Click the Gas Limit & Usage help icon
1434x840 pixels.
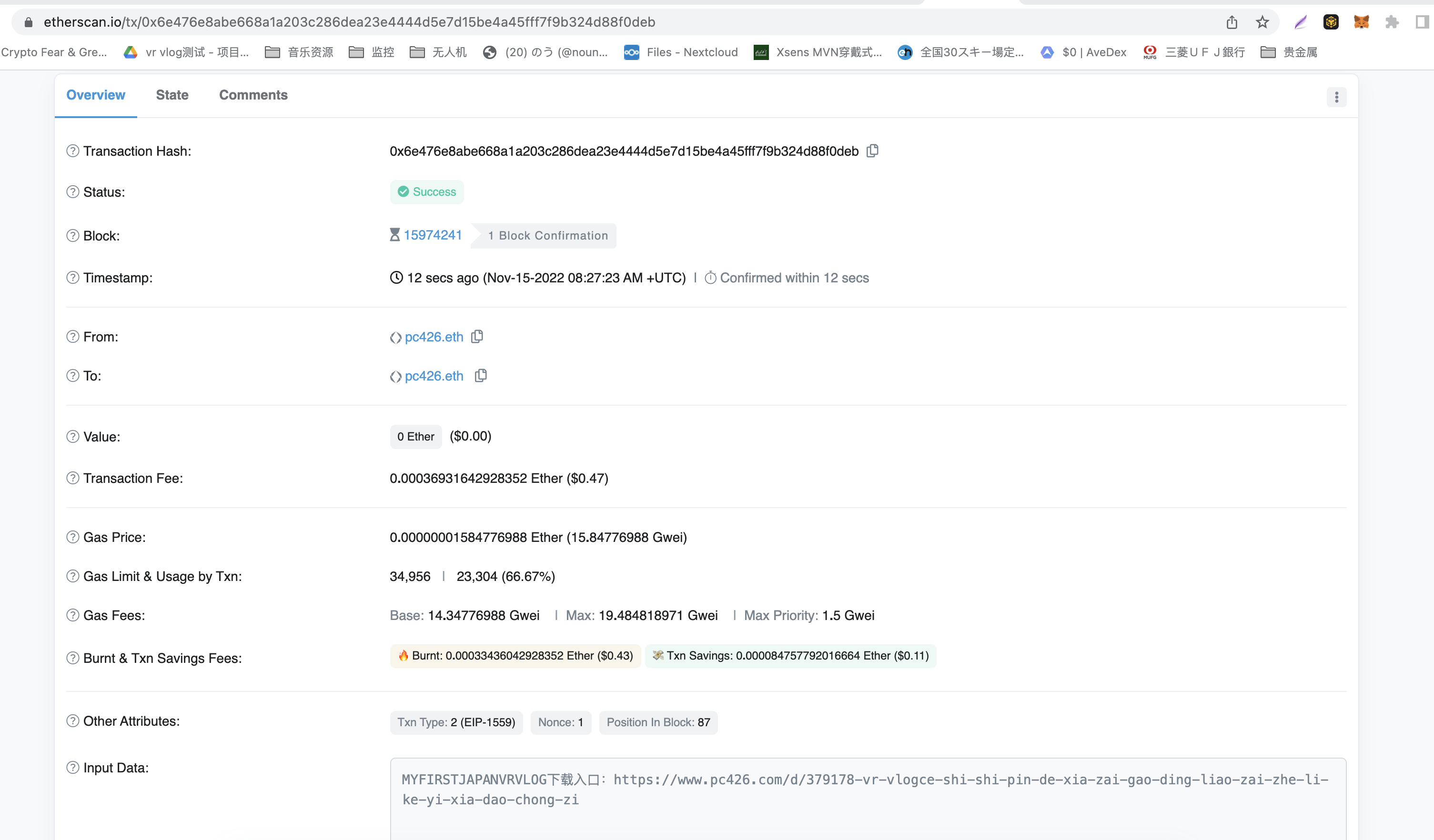point(73,576)
